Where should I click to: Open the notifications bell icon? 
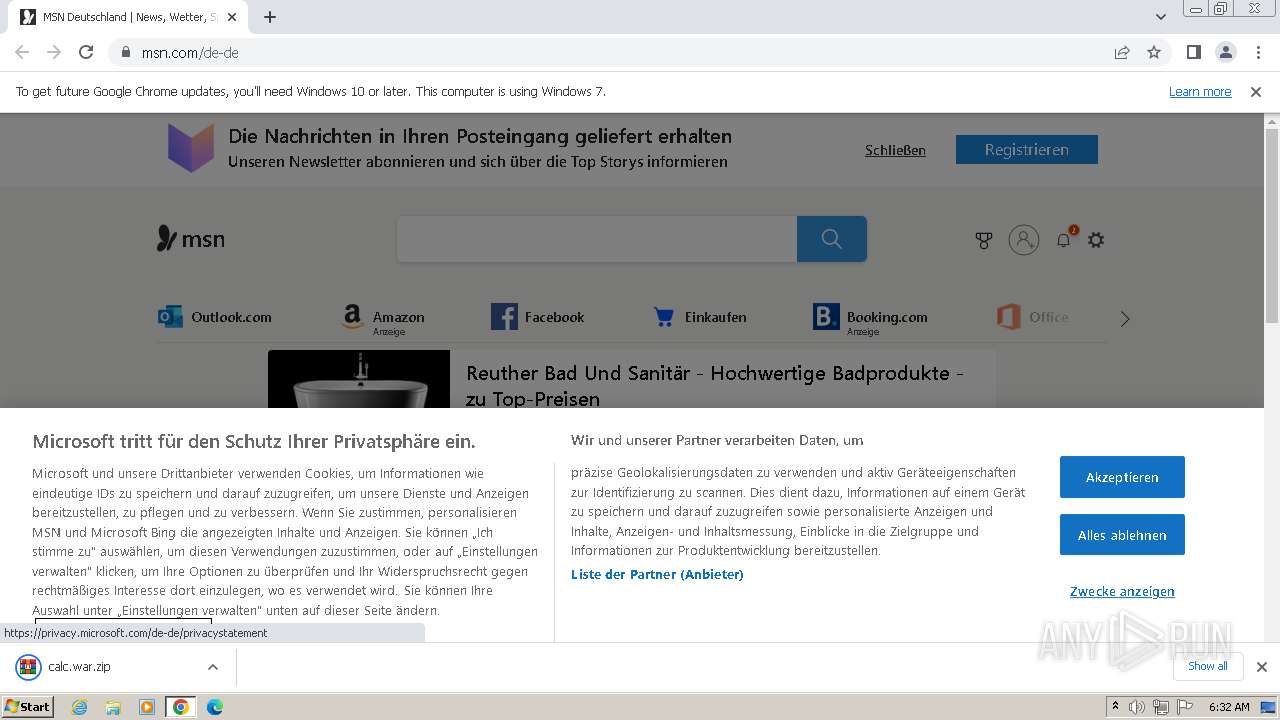(1064, 240)
